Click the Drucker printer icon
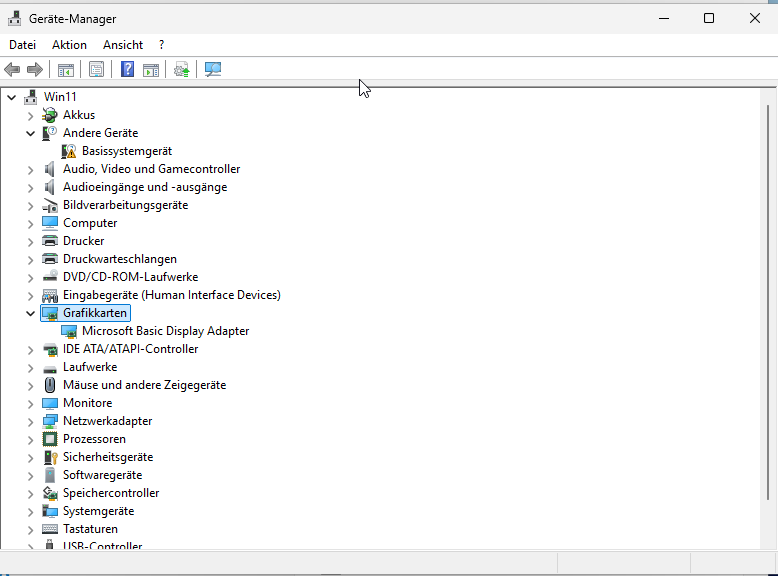778x576 pixels. coord(50,241)
